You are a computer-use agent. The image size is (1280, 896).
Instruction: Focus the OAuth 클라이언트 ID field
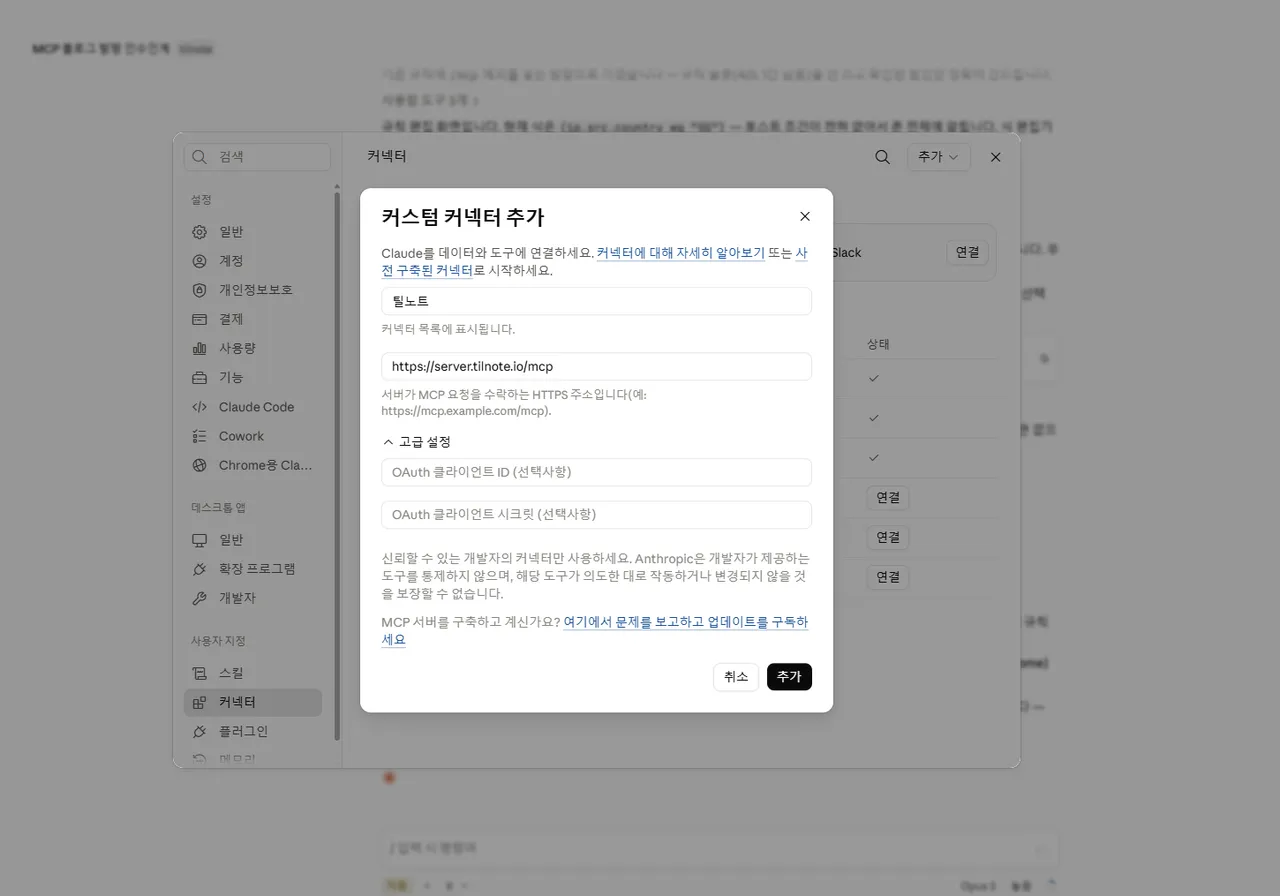596,472
